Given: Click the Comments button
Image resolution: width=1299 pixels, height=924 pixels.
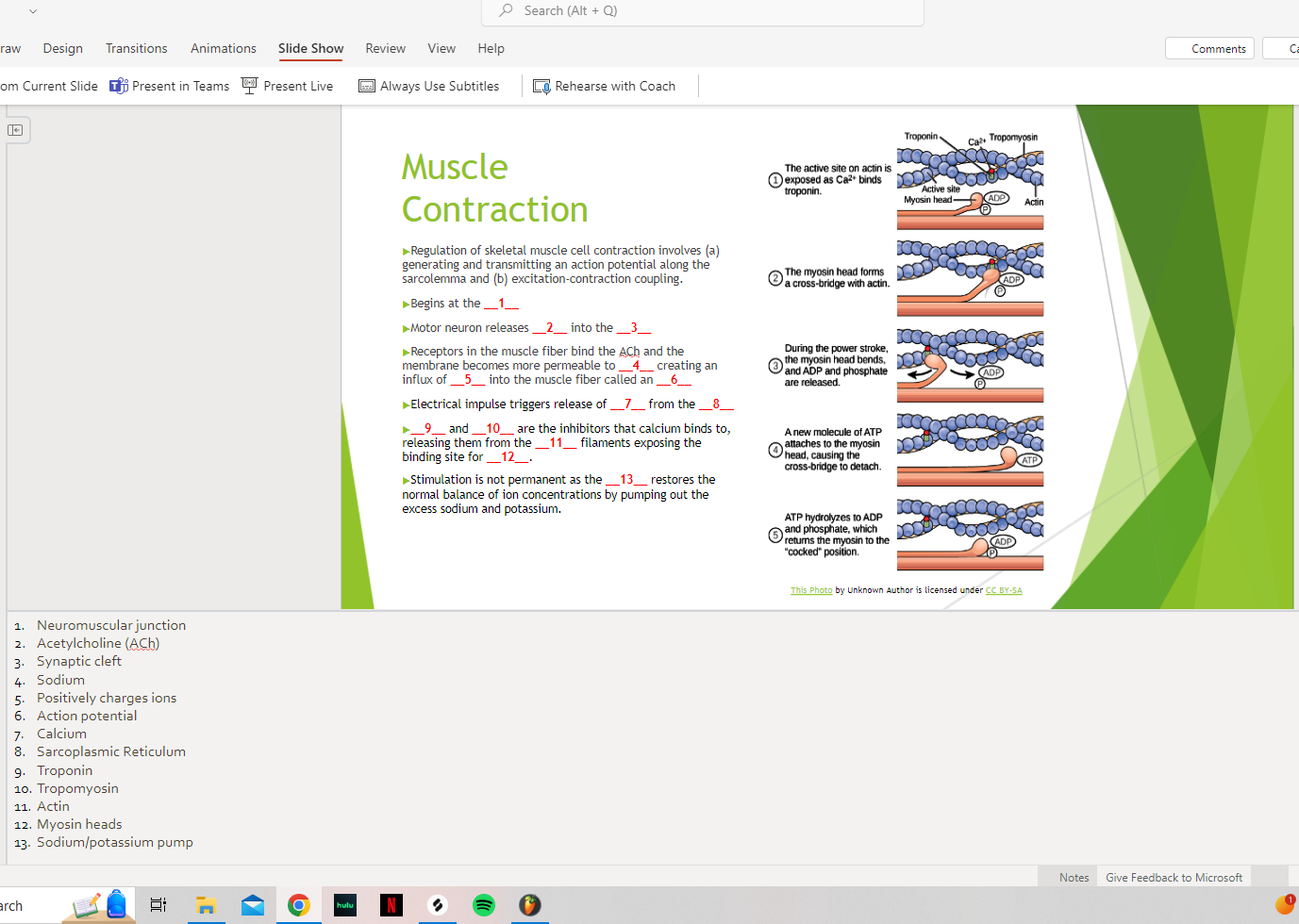Looking at the screenshot, I should pyautogui.click(x=1209, y=48).
